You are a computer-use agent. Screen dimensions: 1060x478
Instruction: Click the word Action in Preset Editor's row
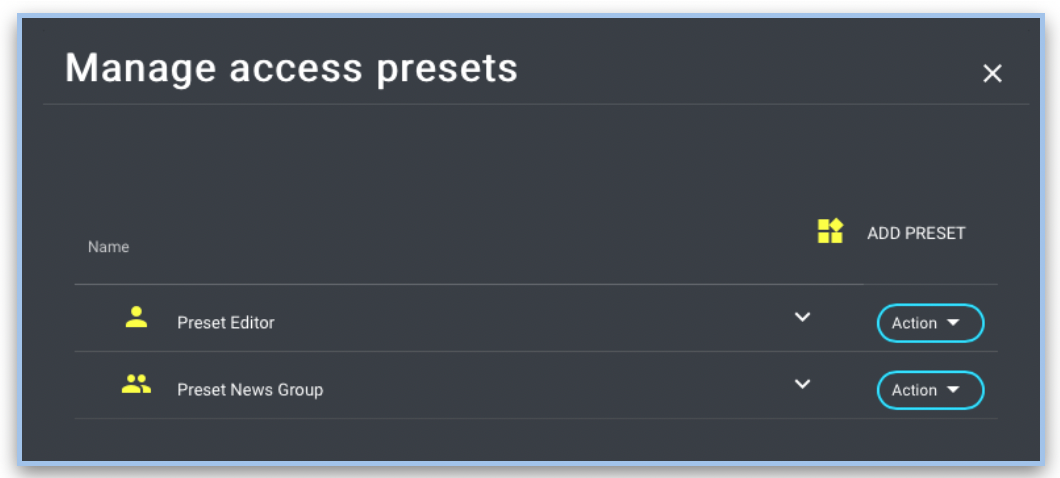click(914, 323)
